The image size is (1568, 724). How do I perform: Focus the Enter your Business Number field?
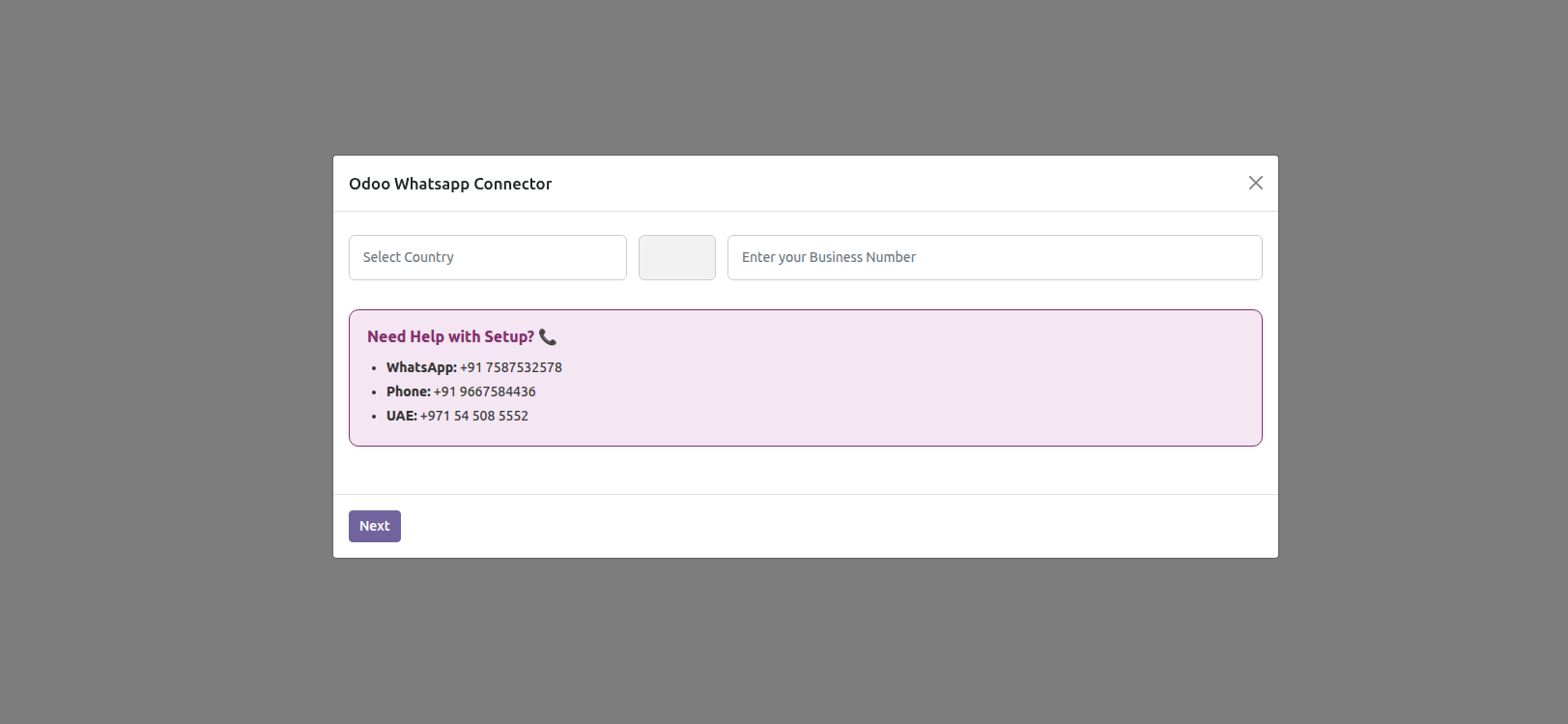point(994,257)
